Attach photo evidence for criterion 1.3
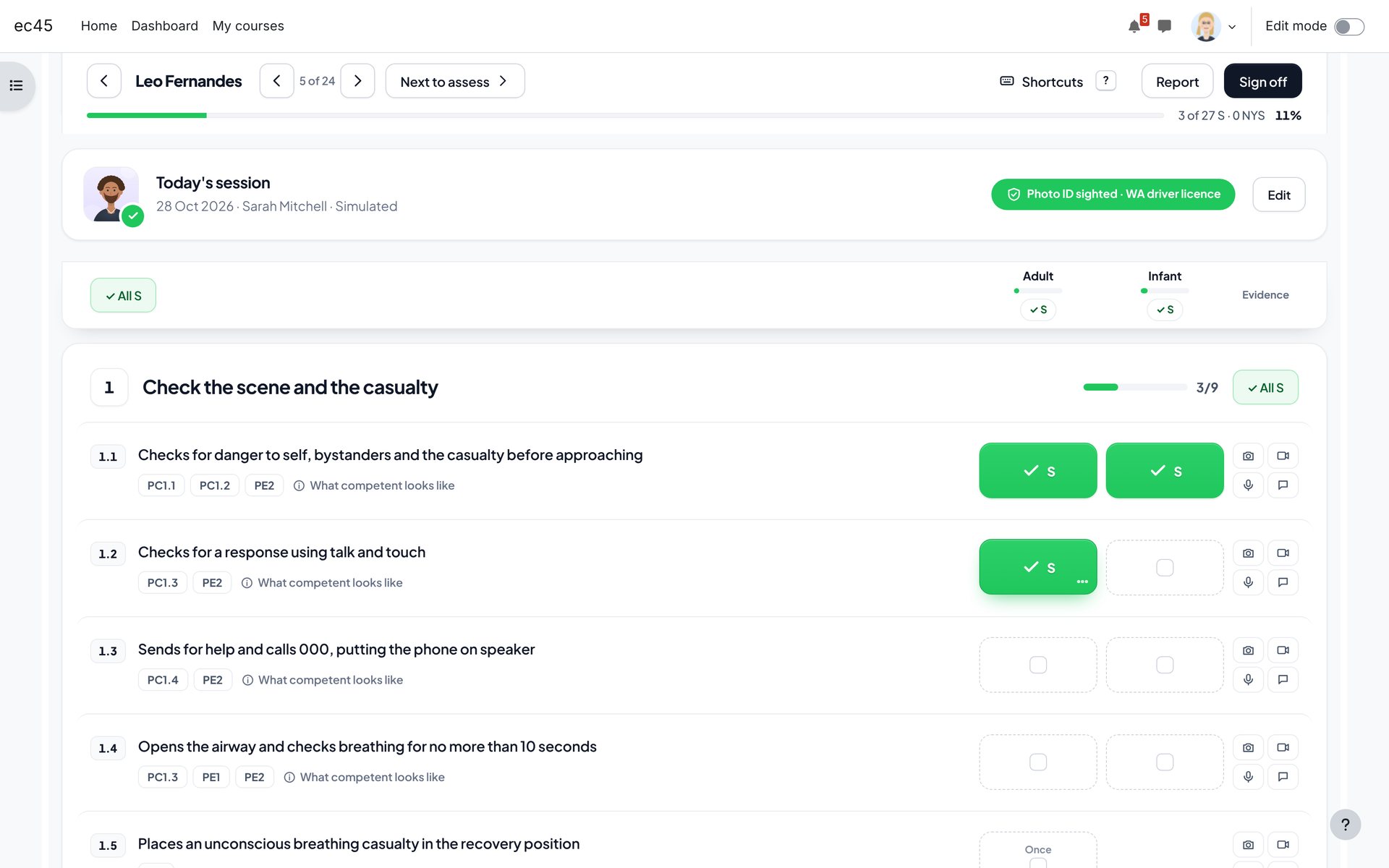The image size is (1389, 868). 1248,651
